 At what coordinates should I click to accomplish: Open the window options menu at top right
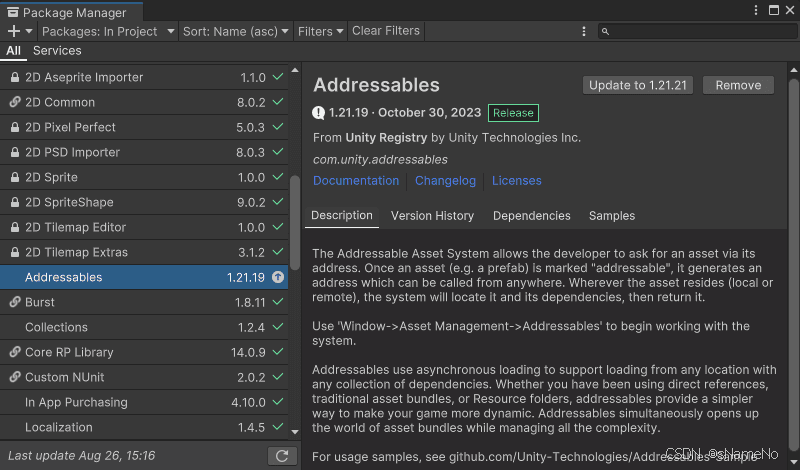pos(756,10)
